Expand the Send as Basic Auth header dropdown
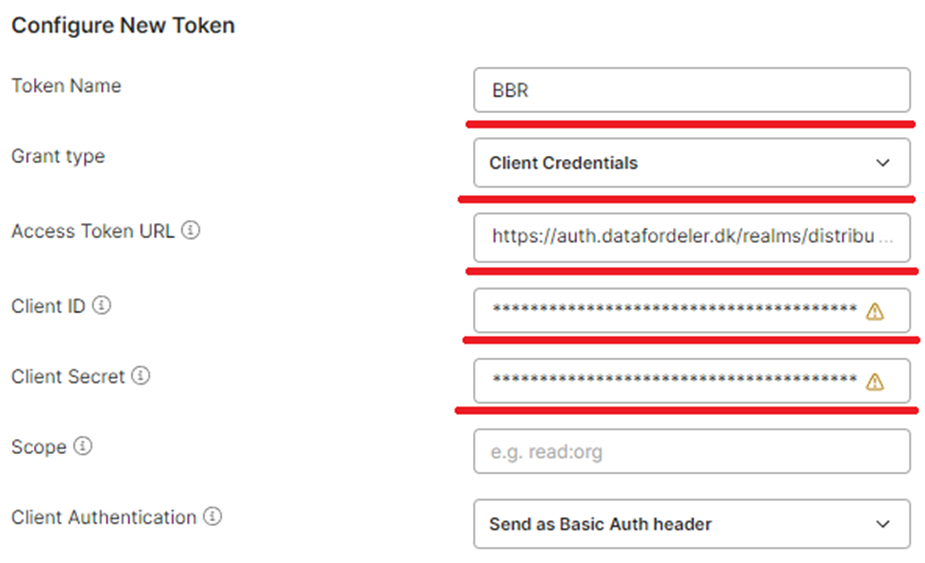Viewport: 925px width, 563px height. [691, 524]
